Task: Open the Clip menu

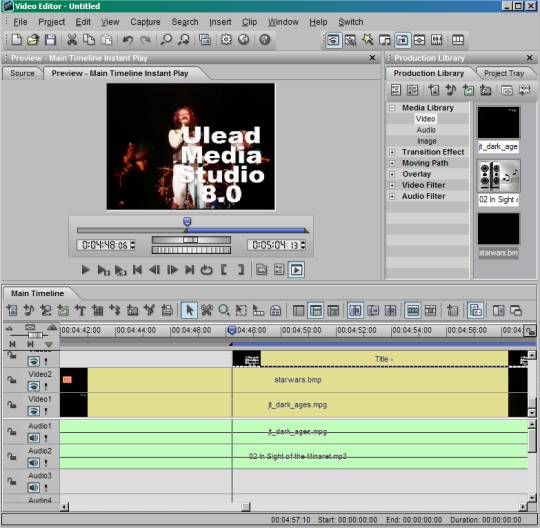Action: click(x=249, y=22)
